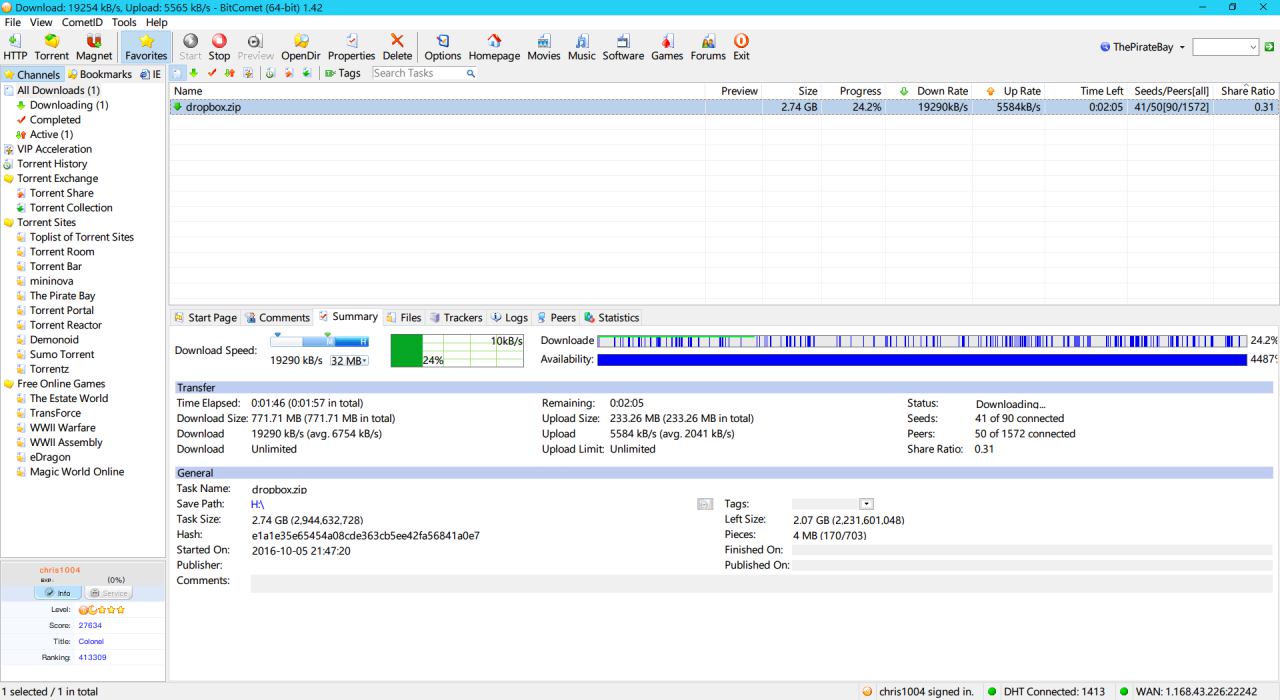The width and height of the screenshot is (1280, 700).
Task: Open the Software toolbar shortcut
Action: 623,46
